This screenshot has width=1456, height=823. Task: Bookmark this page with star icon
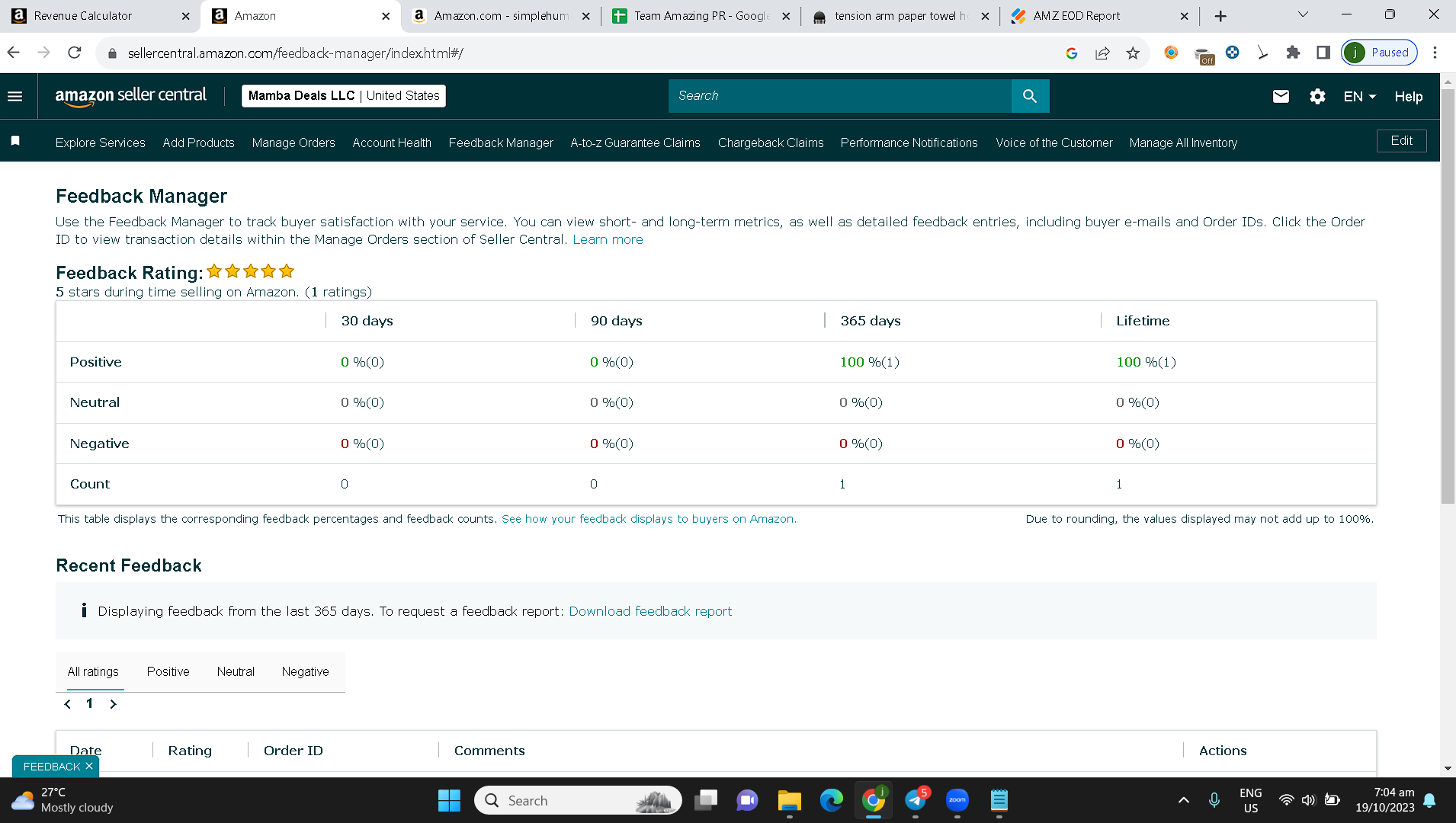pyautogui.click(x=1133, y=53)
